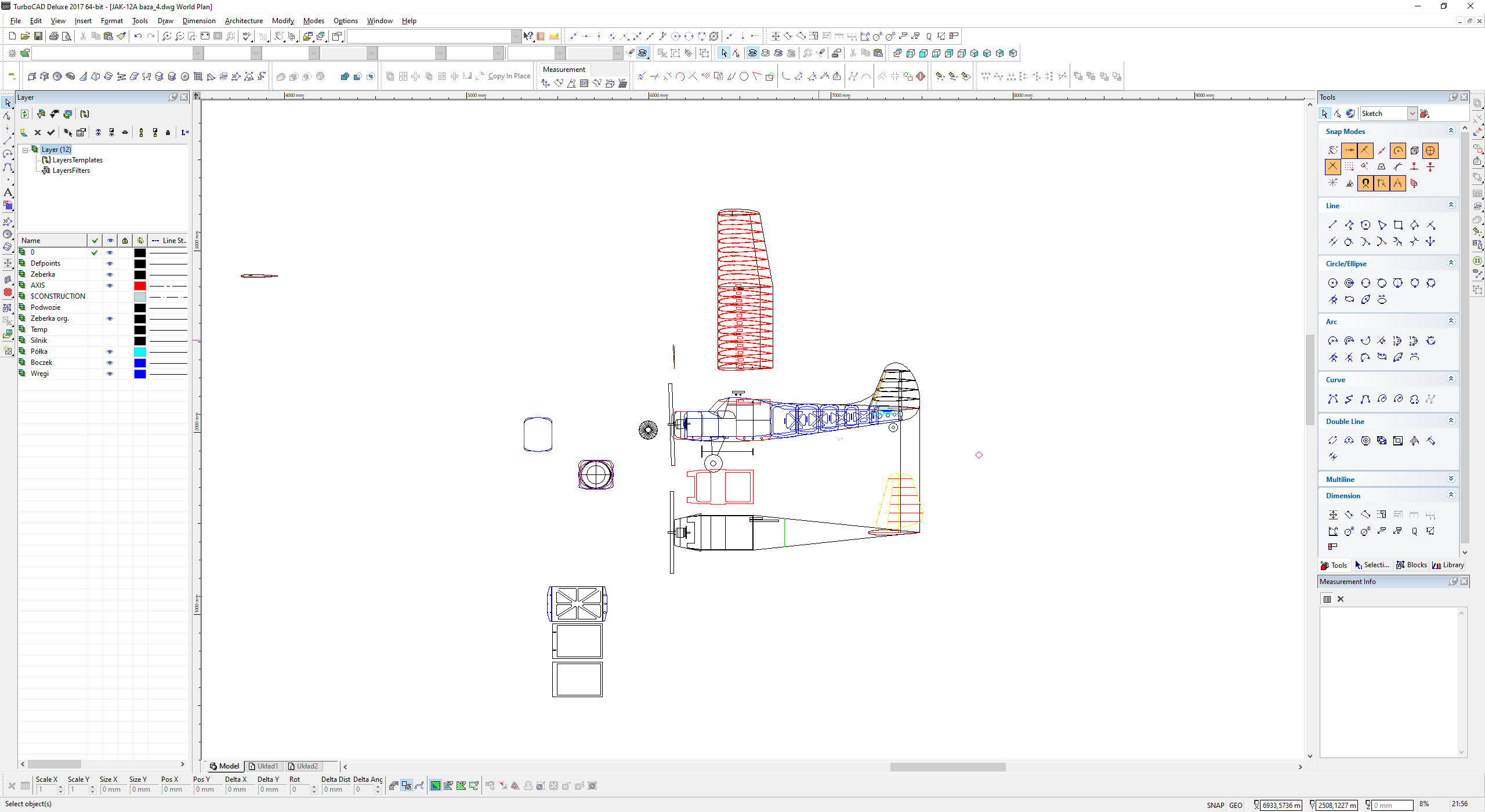Select the Rectangle tool in Line palette
Viewport: 1485px width, 812px height.
tap(1398, 225)
